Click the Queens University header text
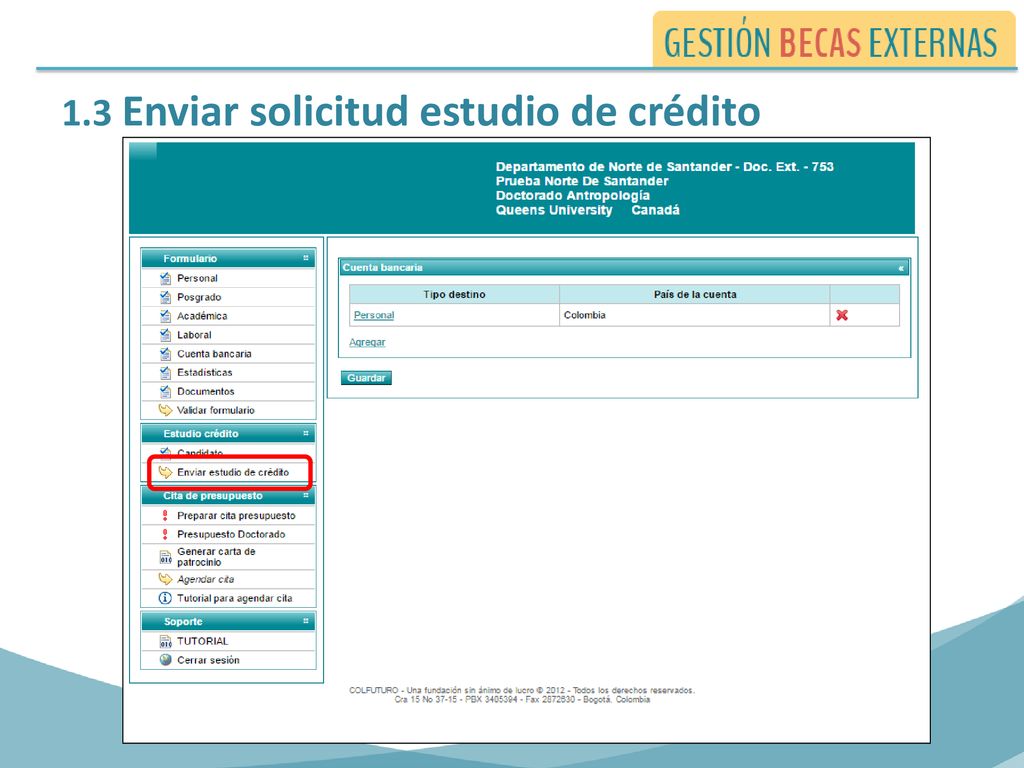Screen dimensions: 1024x768 coord(554,210)
